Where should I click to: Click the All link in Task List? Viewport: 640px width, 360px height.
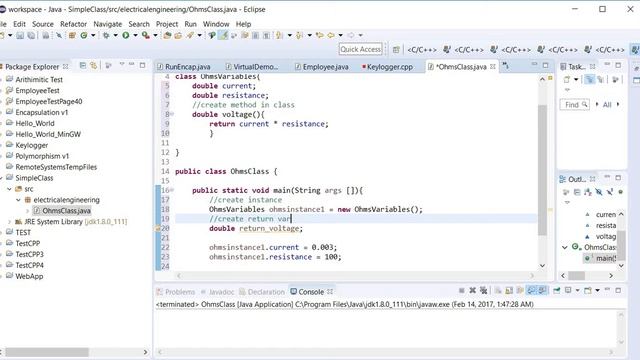[x=607, y=105]
